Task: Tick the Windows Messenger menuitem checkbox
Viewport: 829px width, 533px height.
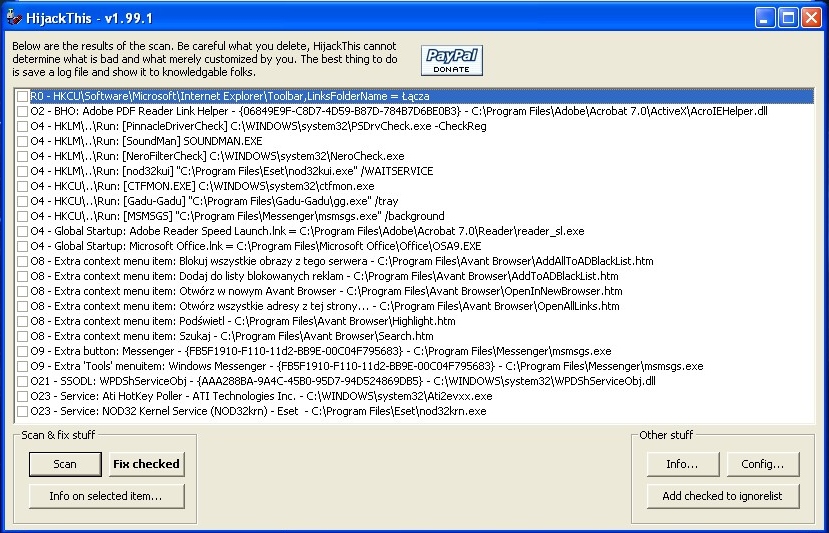Action: 22,366
